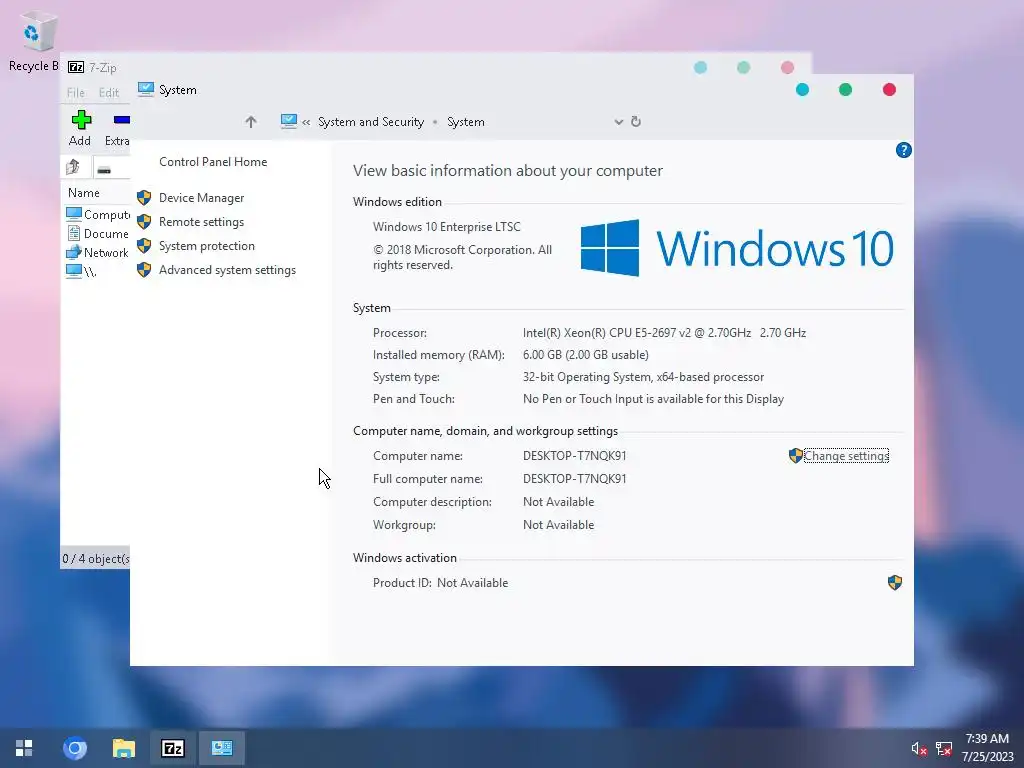Screen dimensions: 1024x768
Task: Click '32-bit Operating System, x64-based processor' text
Action: pyautogui.click(x=643, y=377)
